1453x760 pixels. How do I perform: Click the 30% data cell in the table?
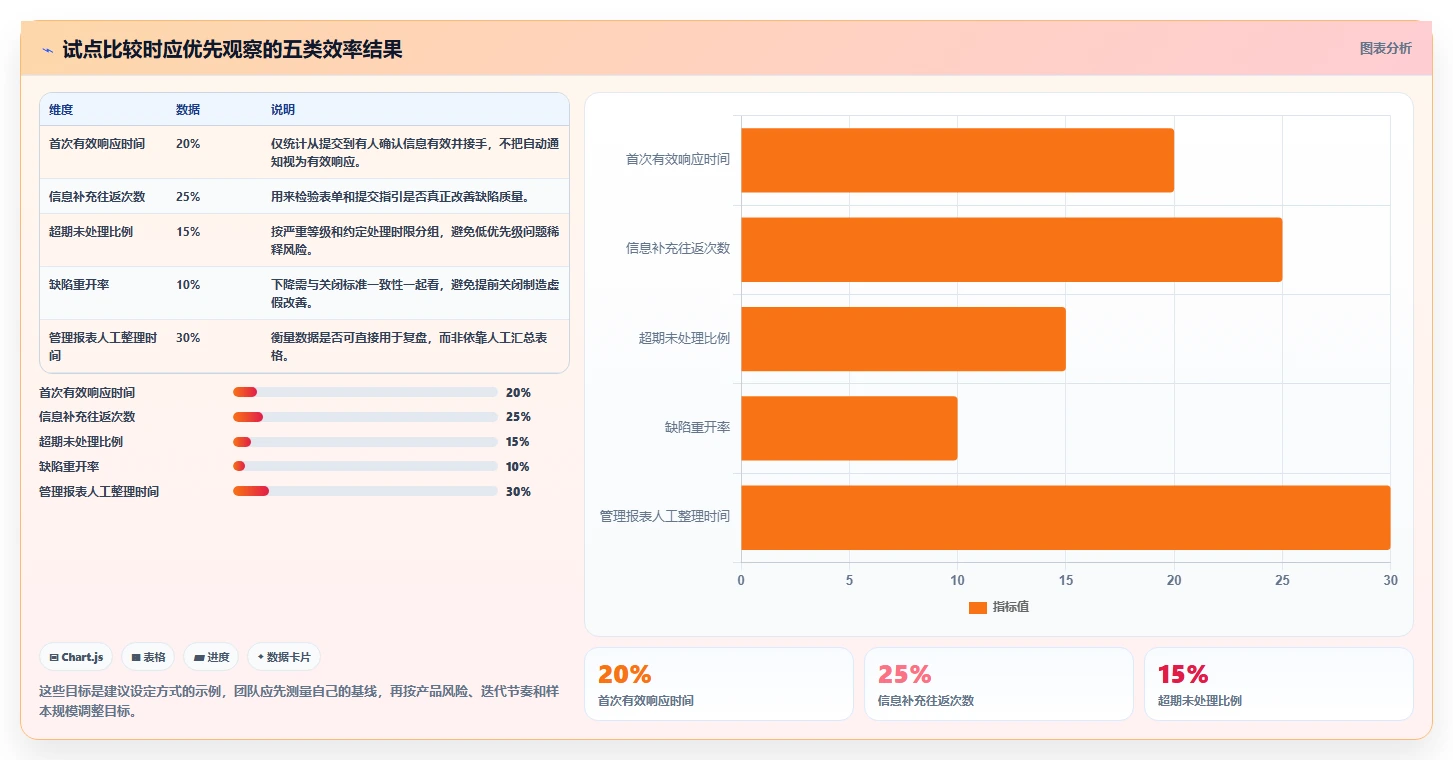pos(188,338)
